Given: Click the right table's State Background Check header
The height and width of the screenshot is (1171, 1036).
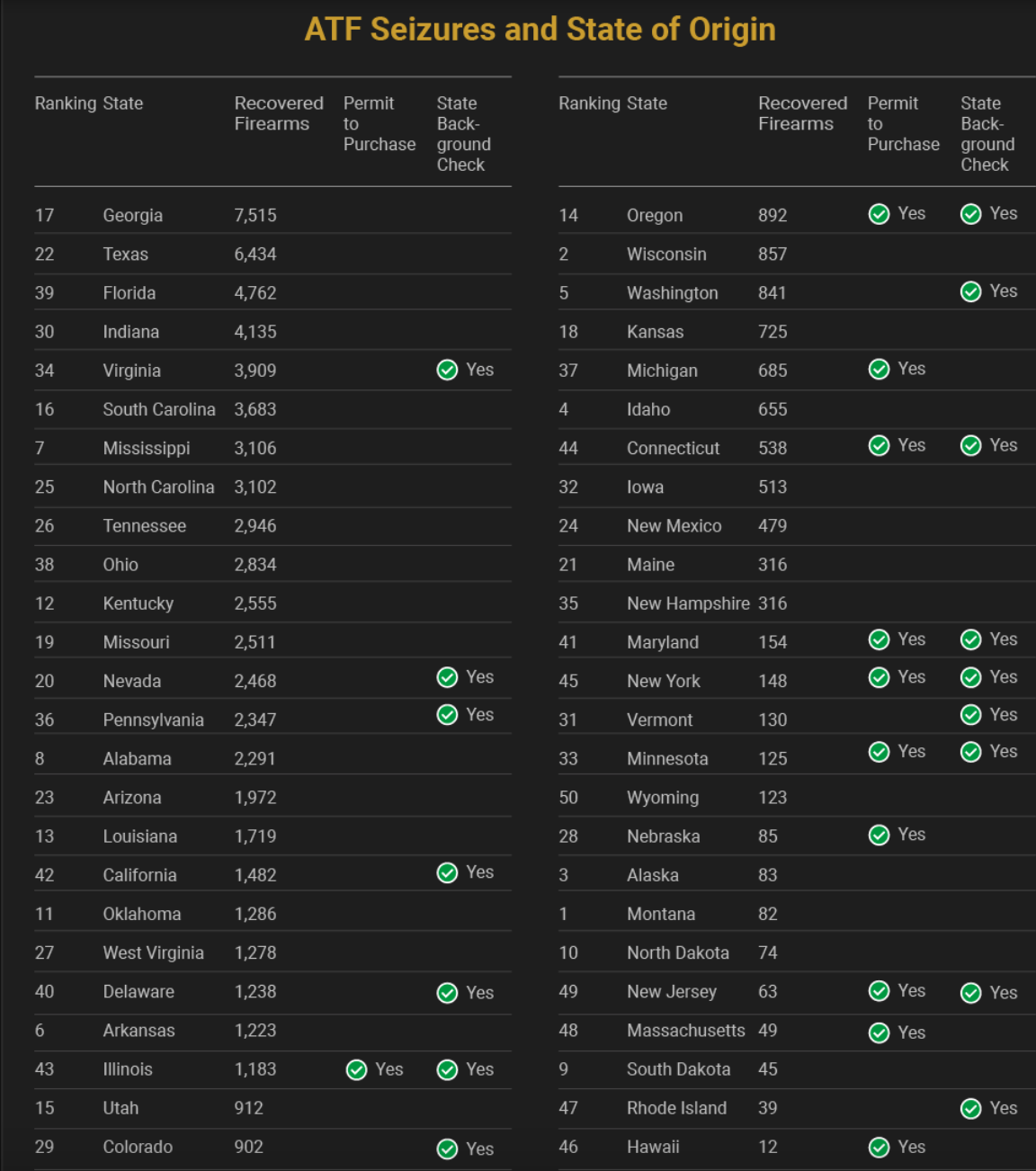Looking at the screenshot, I should click(x=987, y=134).
